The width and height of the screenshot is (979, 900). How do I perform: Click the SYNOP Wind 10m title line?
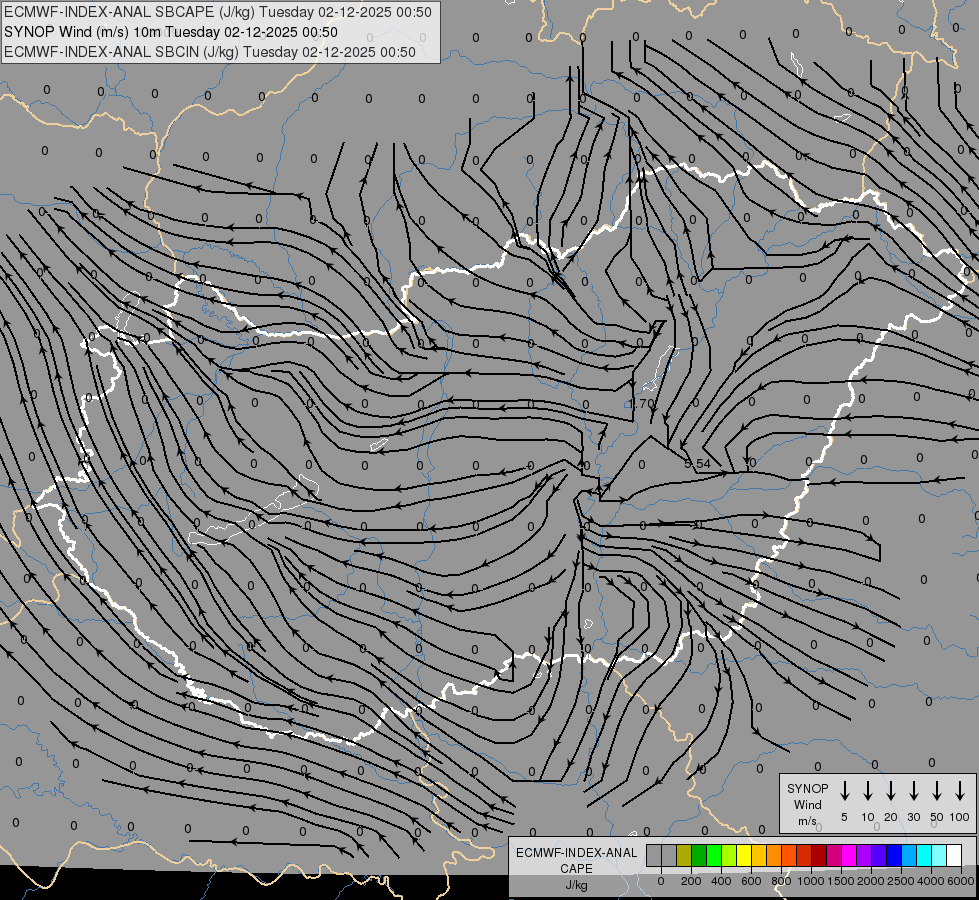click(170, 32)
